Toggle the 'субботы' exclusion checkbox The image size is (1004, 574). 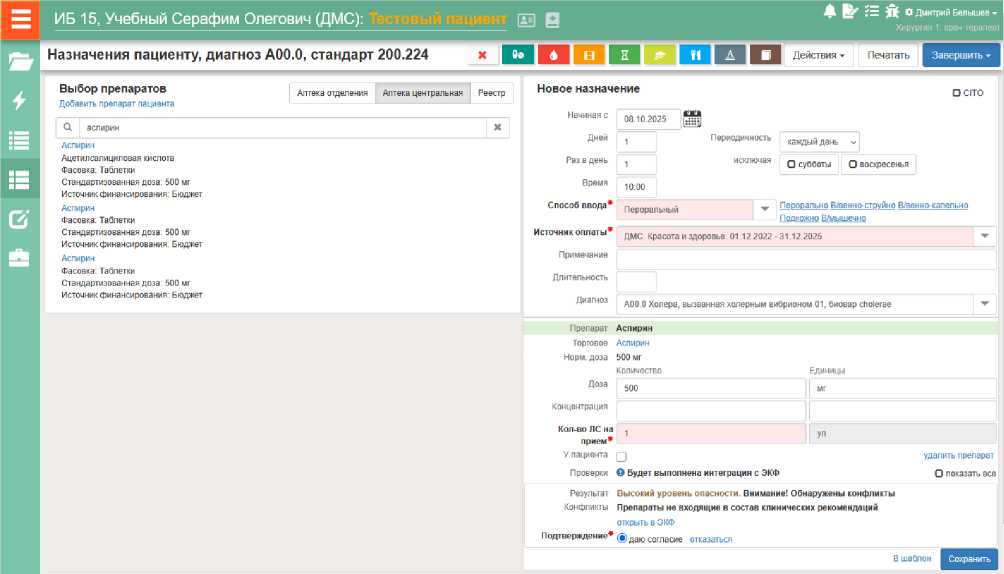791,164
